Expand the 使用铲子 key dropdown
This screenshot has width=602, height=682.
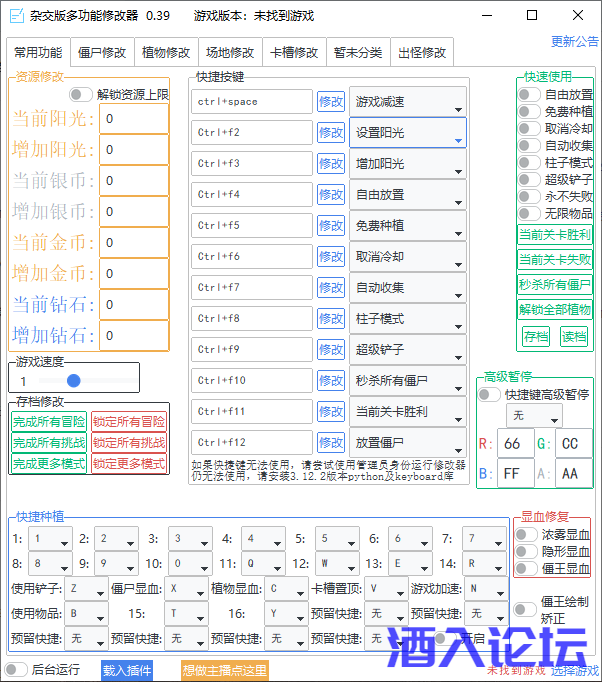(x=86, y=589)
